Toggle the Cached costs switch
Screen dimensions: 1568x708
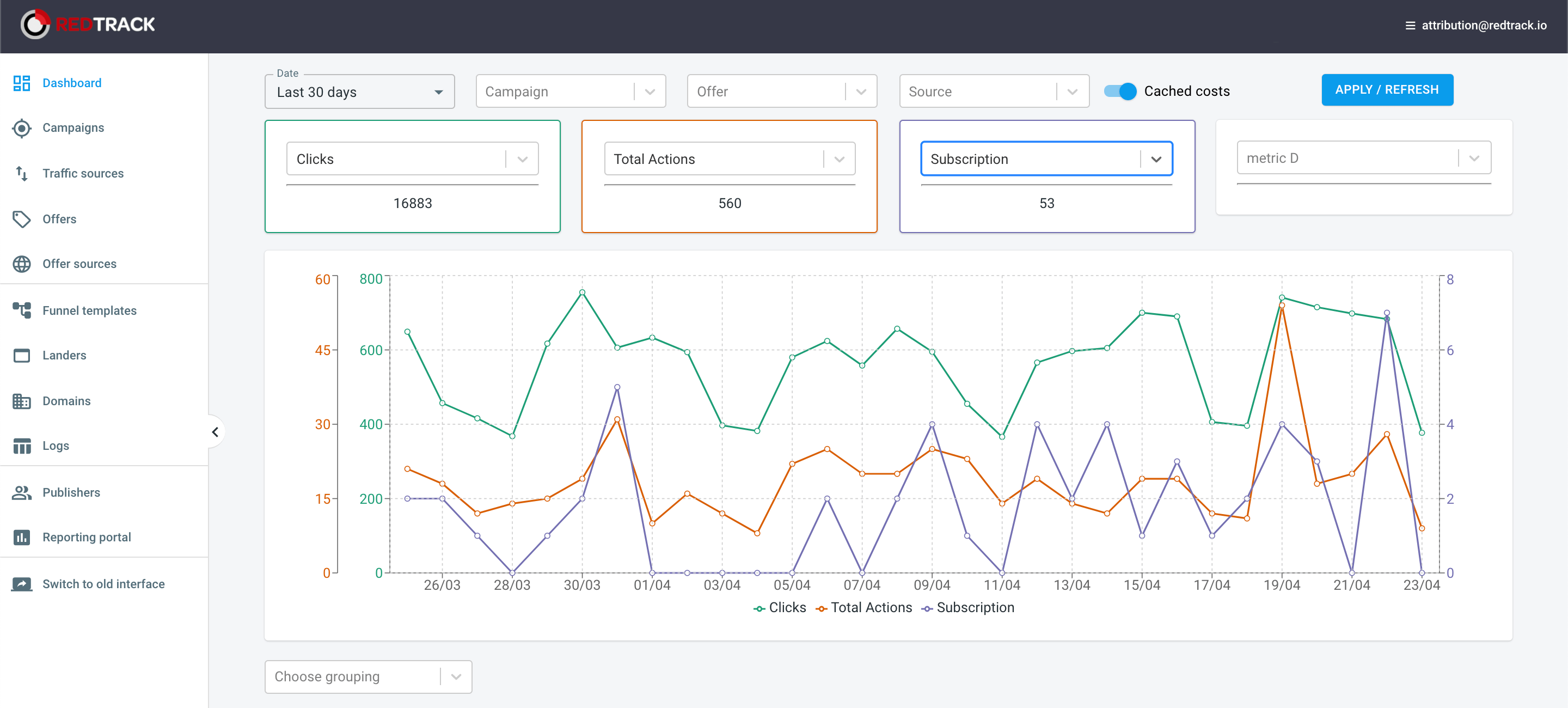click(x=1120, y=91)
